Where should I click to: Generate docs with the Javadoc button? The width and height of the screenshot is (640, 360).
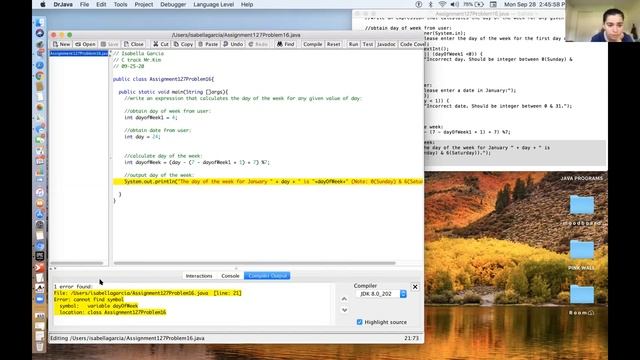pos(386,44)
